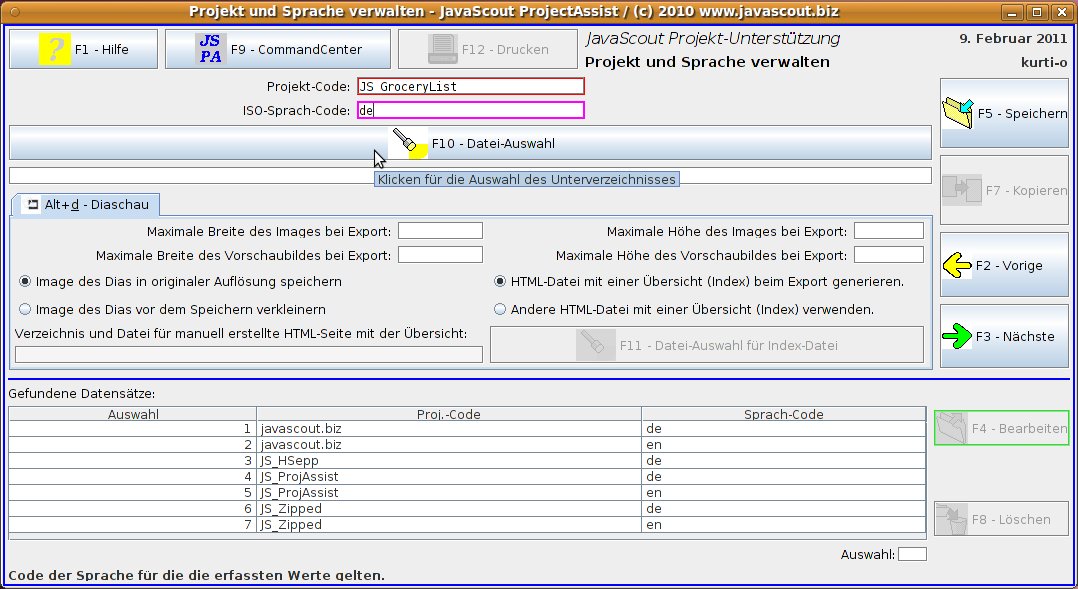Click the Auswahl number field below the table
The image size is (1078, 589).
tap(912, 554)
